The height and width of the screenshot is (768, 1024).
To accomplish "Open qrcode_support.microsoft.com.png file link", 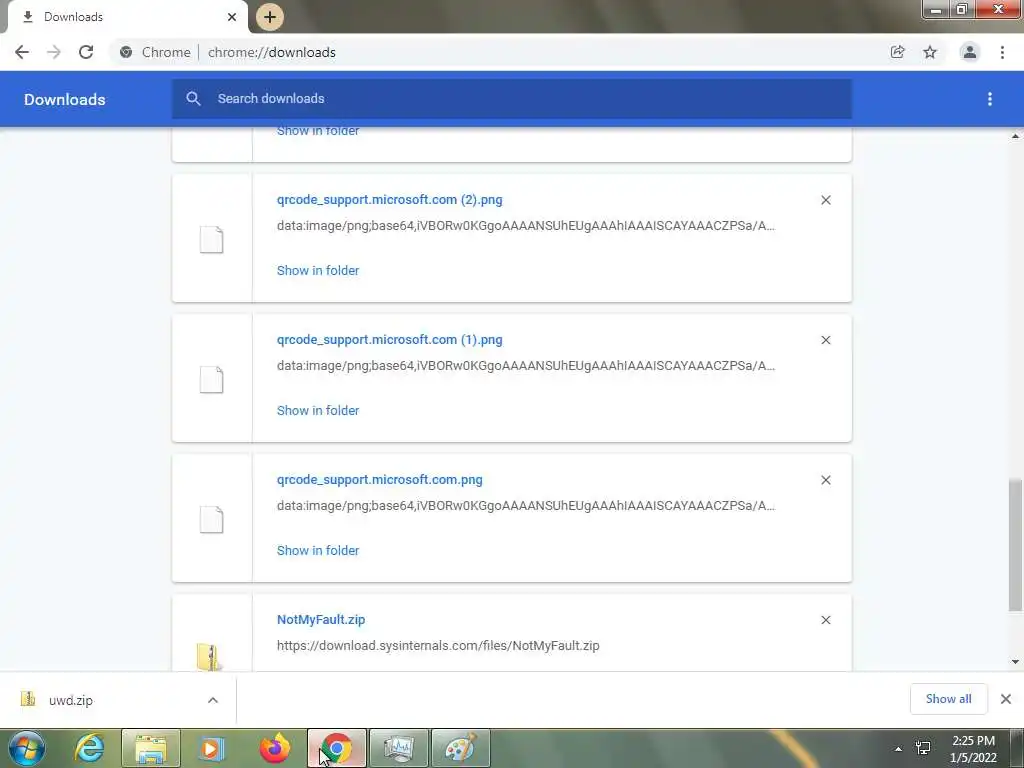I will pos(379,479).
